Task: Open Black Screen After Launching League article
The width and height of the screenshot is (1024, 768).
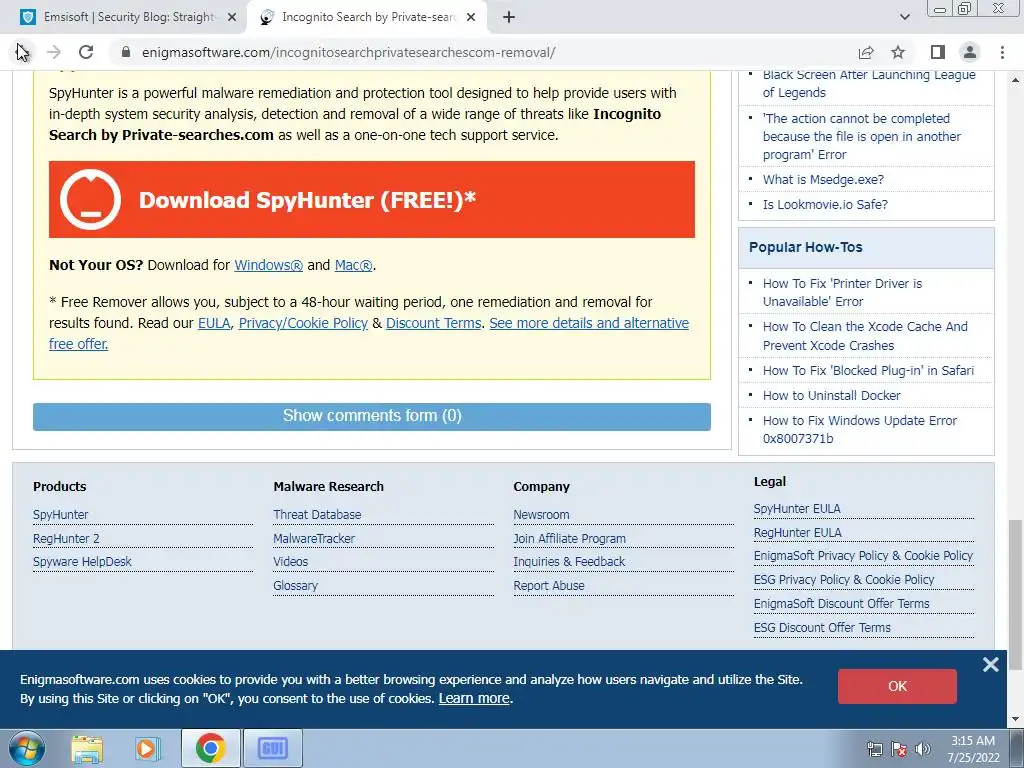Action: (869, 84)
